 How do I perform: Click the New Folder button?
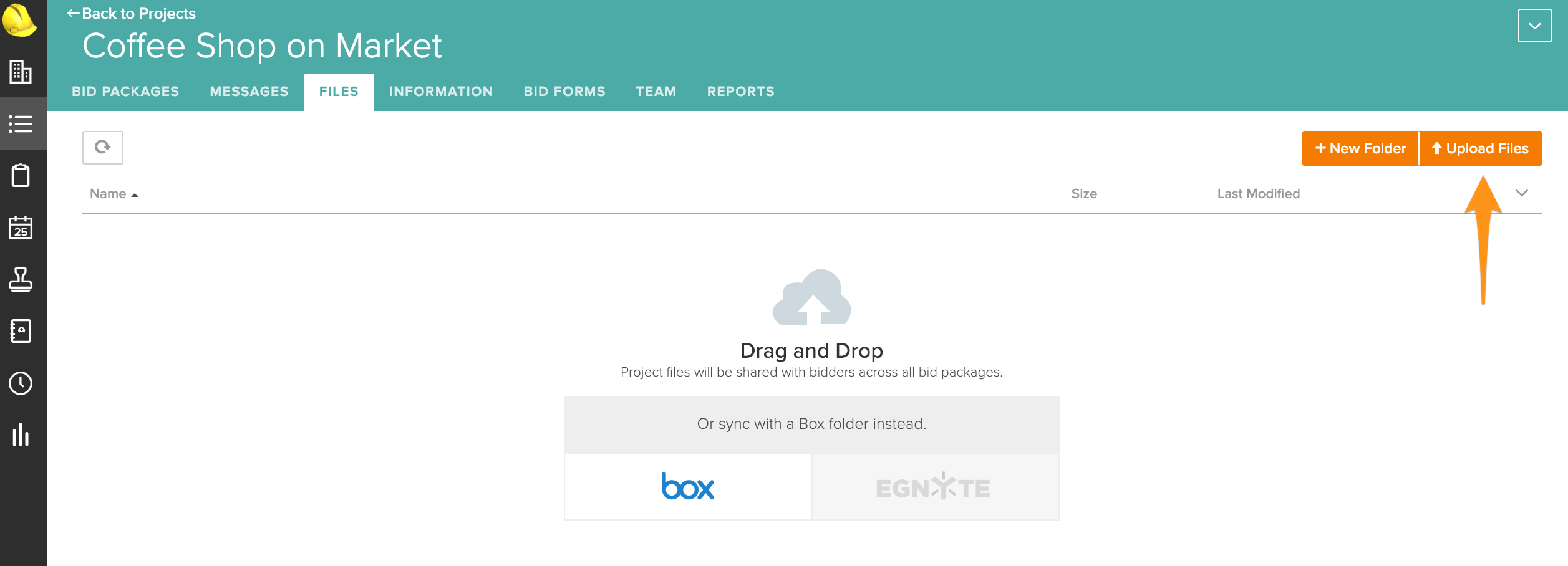pyautogui.click(x=1360, y=148)
